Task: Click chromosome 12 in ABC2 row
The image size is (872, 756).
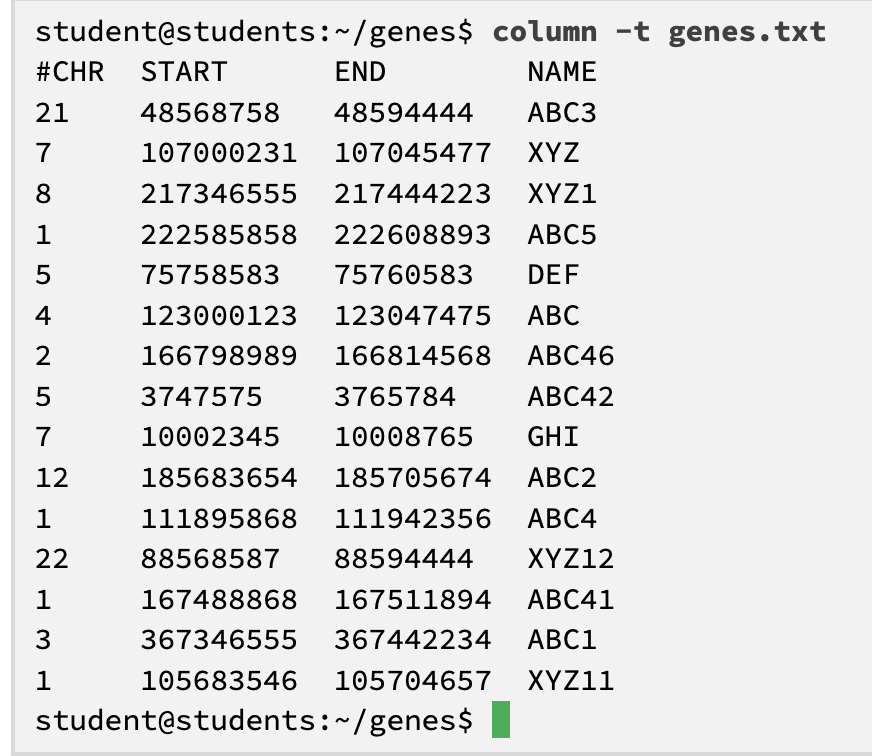Action: click(52, 478)
